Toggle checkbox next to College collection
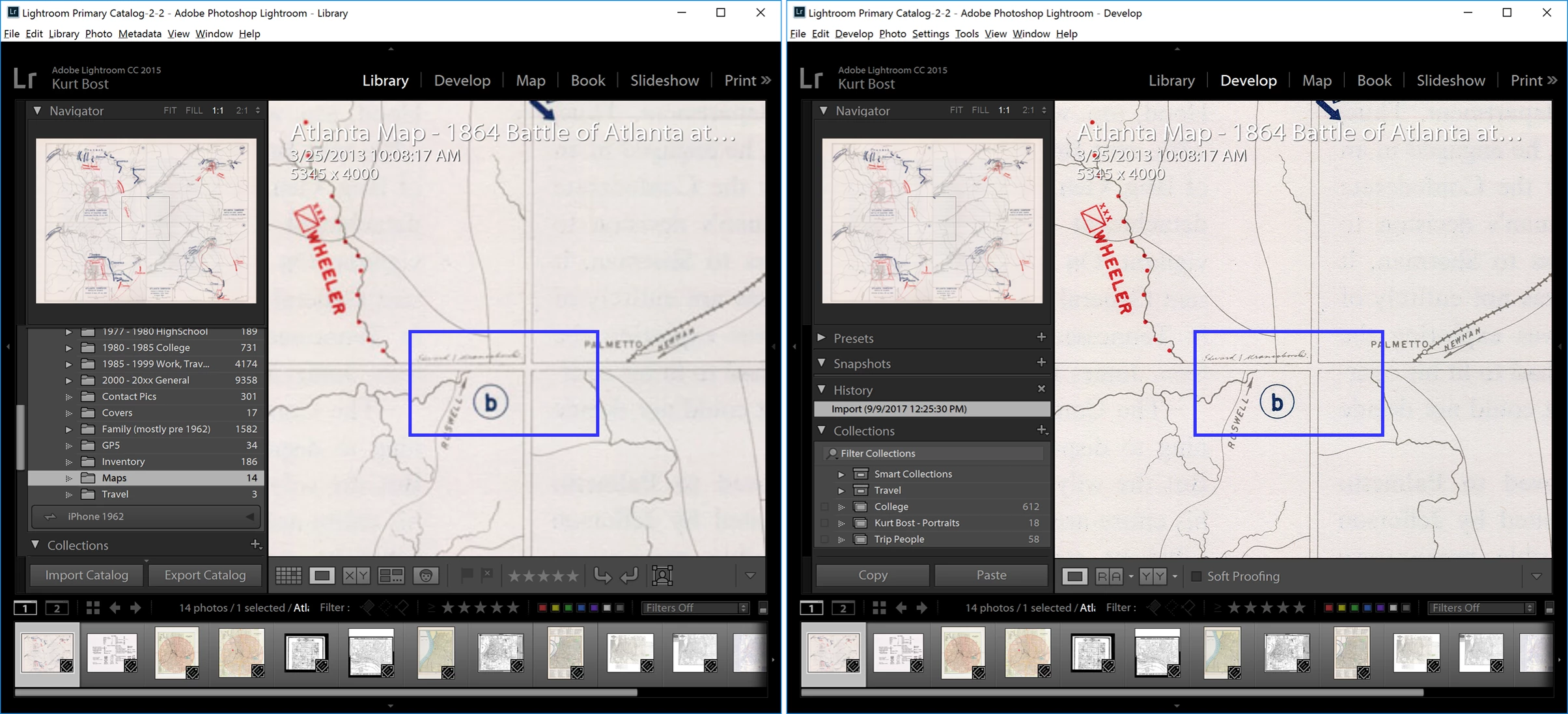The image size is (1568, 714). pos(824,506)
